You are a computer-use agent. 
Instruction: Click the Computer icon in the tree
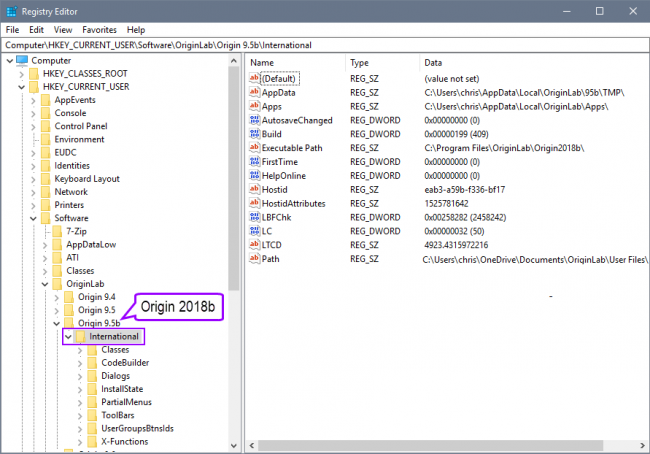23,61
